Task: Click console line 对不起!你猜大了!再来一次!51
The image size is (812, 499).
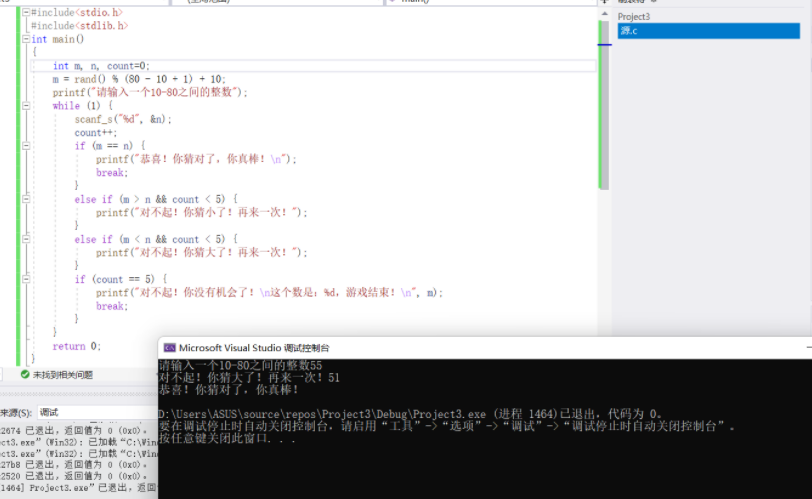Action: (x=249, y=378)
